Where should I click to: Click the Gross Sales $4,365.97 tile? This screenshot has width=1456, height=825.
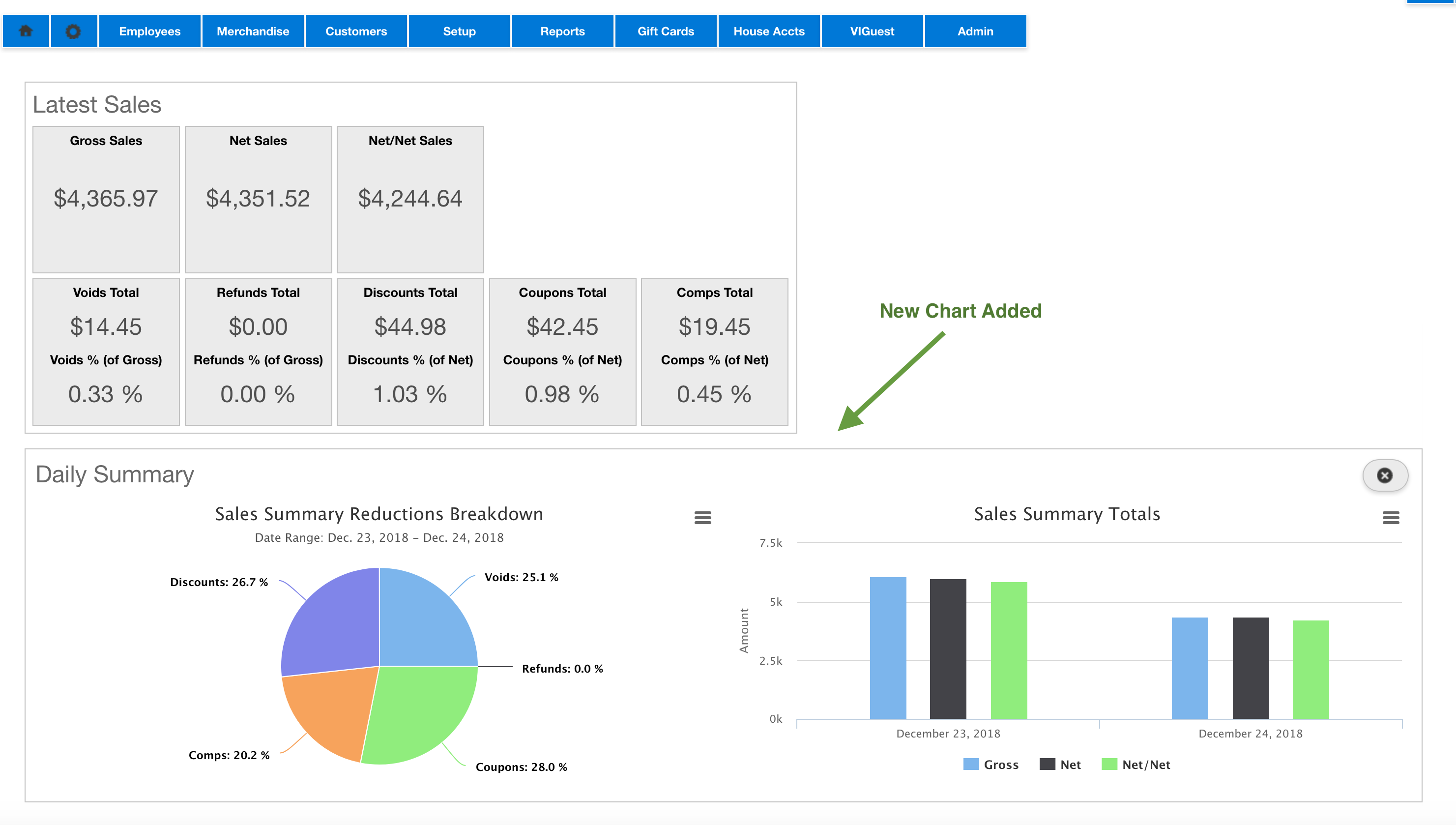pyautogui.click(x=106, y=200)
